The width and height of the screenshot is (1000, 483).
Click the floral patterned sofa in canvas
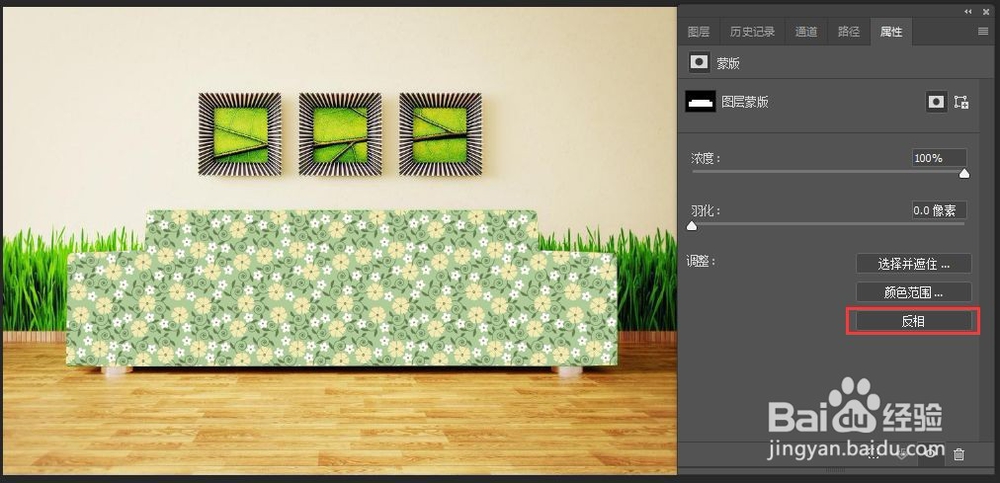click(342, 288)
